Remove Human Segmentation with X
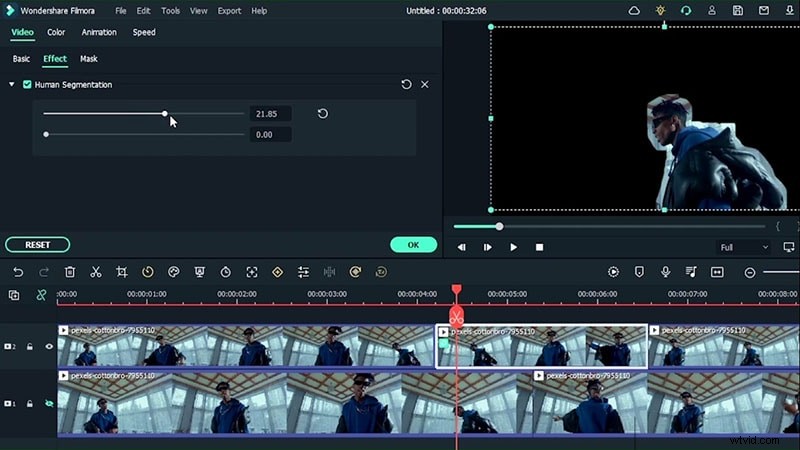800x450 pixels. pos(425,85)
